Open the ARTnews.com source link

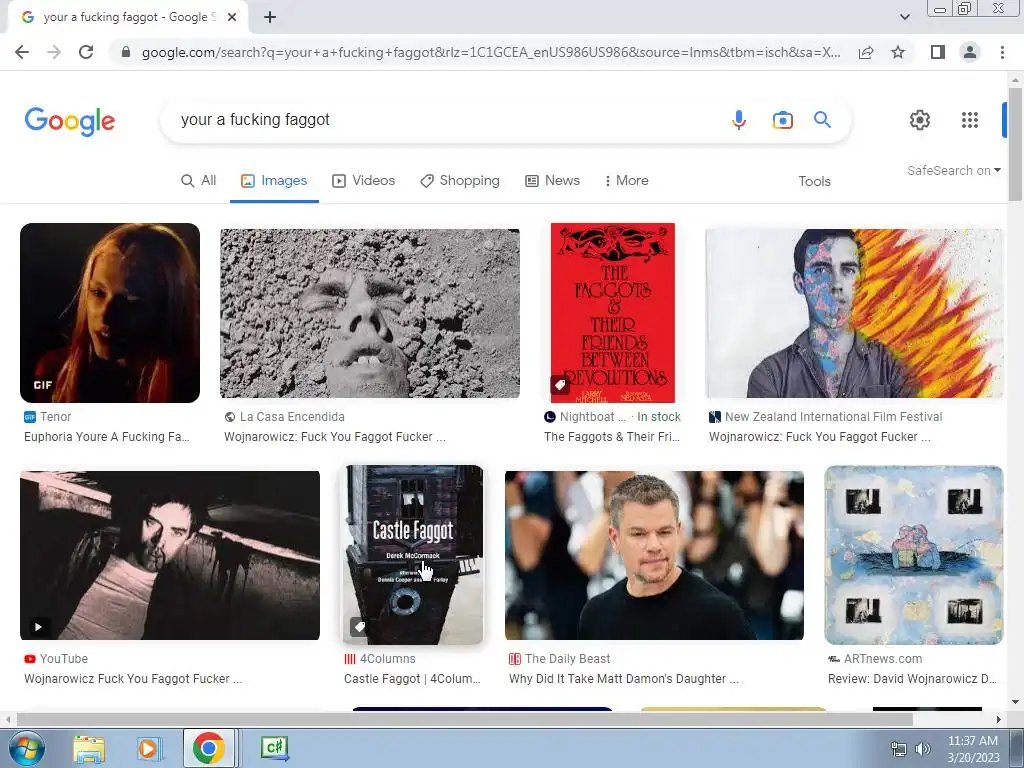click(x=875, y=659)
